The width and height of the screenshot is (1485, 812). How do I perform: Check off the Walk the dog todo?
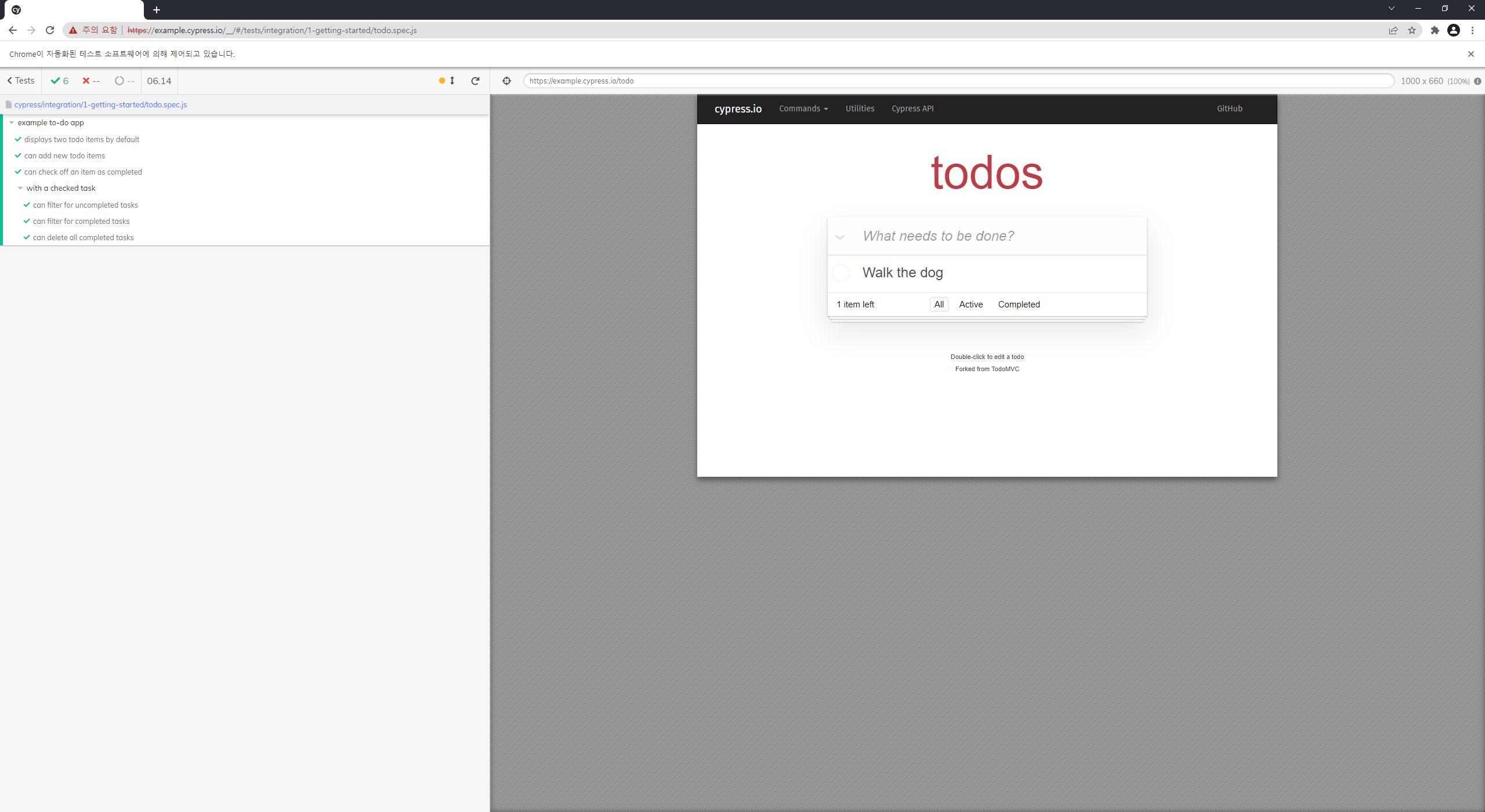point(841,273)
